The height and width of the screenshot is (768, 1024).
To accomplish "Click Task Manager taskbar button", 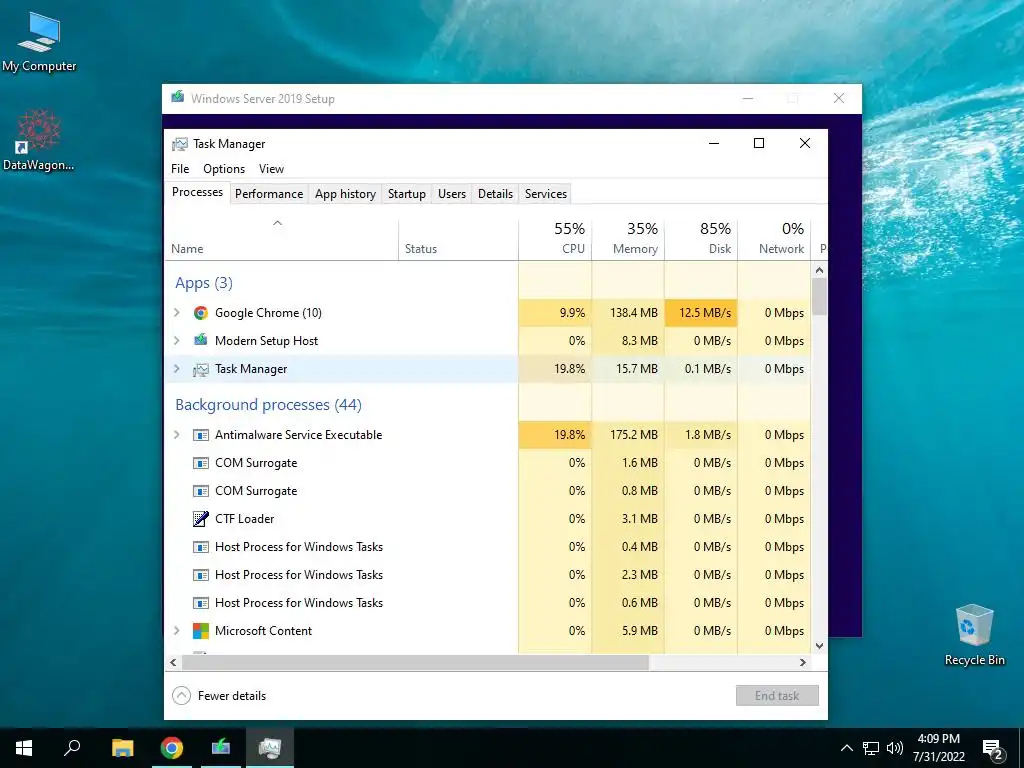I will coord(270,748).
